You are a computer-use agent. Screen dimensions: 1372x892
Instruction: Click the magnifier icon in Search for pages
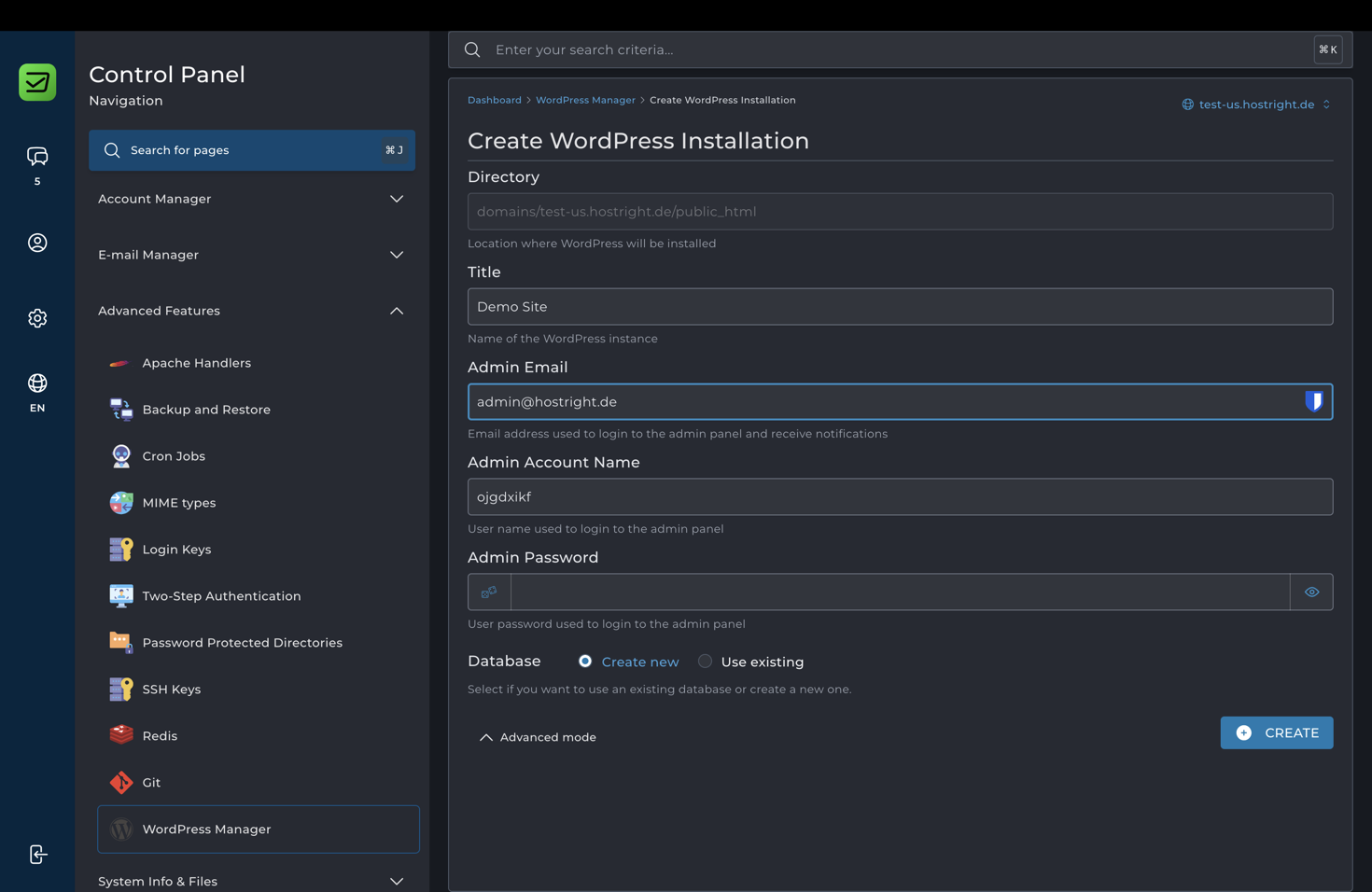[x=112, y=150]
